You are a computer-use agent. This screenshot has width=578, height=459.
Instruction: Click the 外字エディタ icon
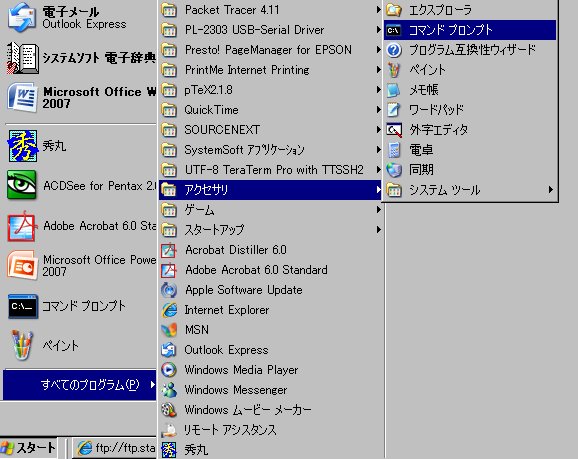(x=394, y=130)
